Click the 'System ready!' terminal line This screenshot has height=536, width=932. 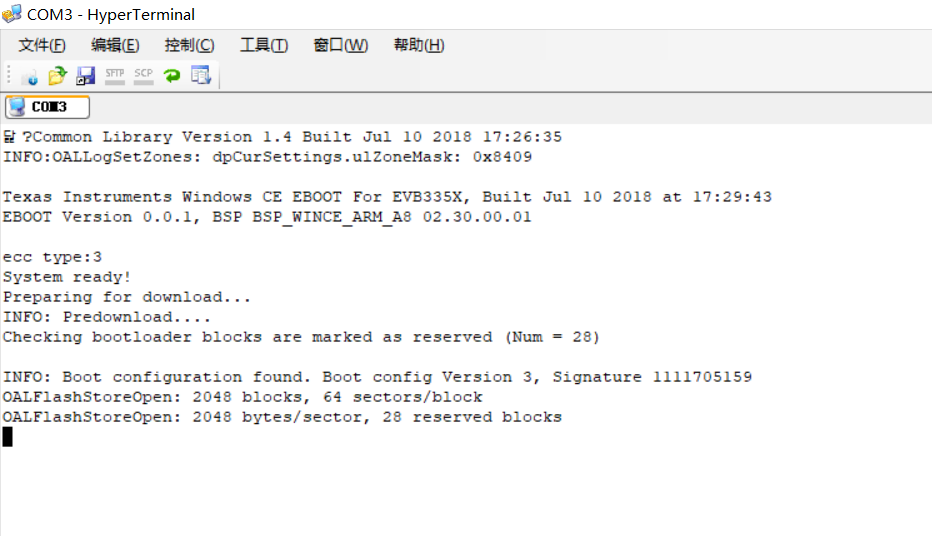coord(67,277)
